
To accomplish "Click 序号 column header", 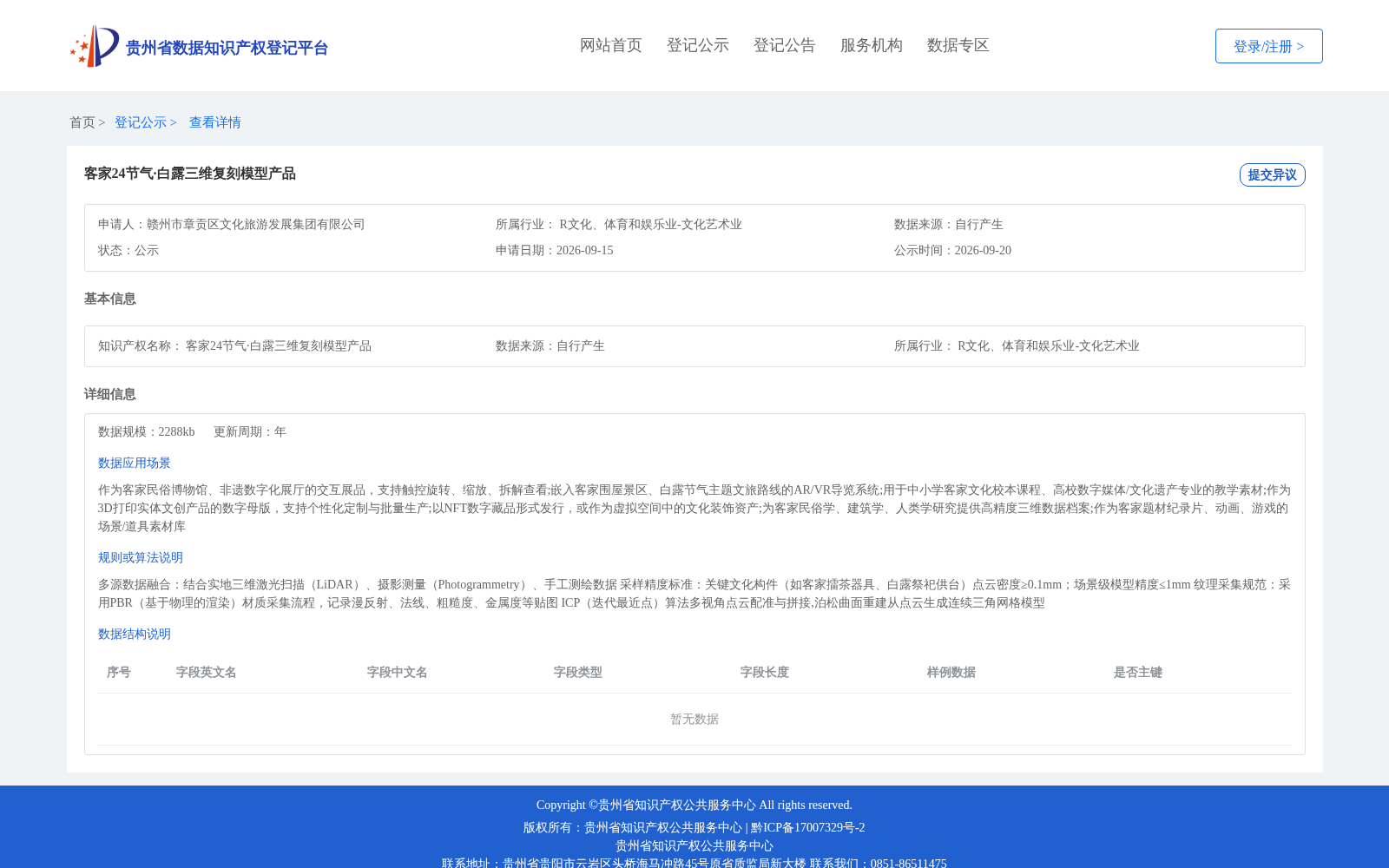I will click(x=119, y=673).
